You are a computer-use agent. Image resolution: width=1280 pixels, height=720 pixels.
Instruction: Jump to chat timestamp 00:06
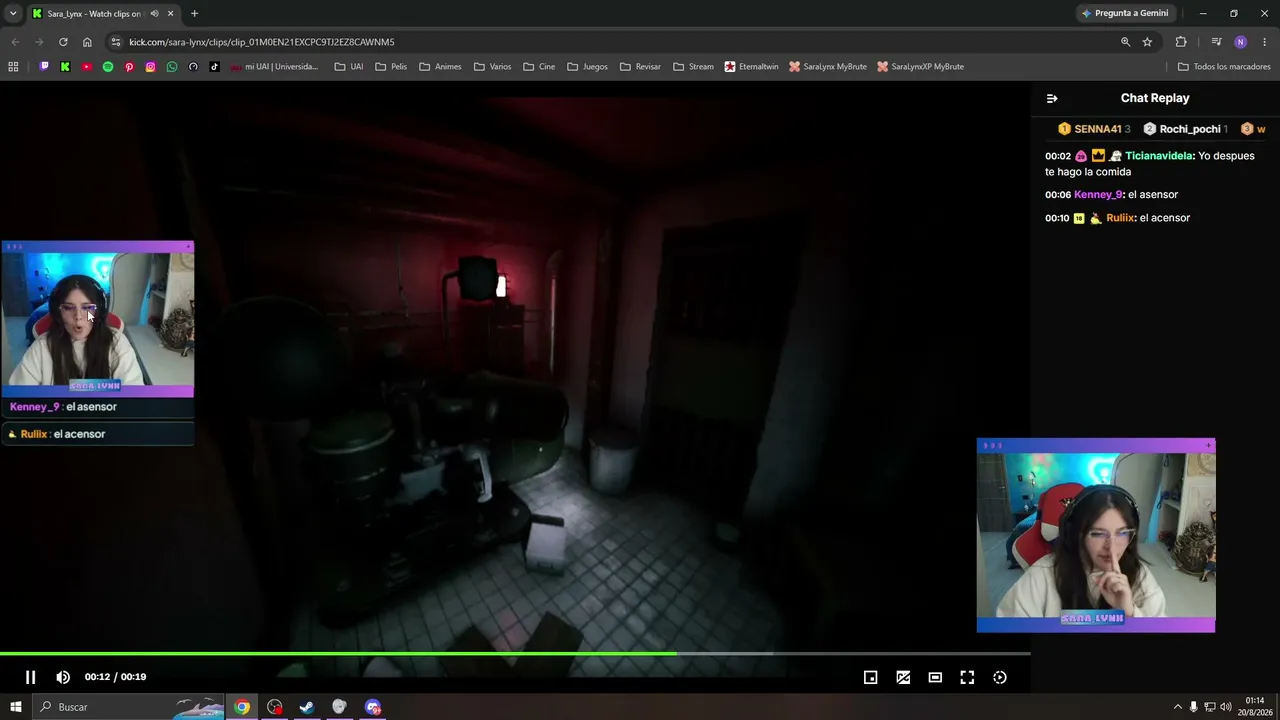(1058, 195)
